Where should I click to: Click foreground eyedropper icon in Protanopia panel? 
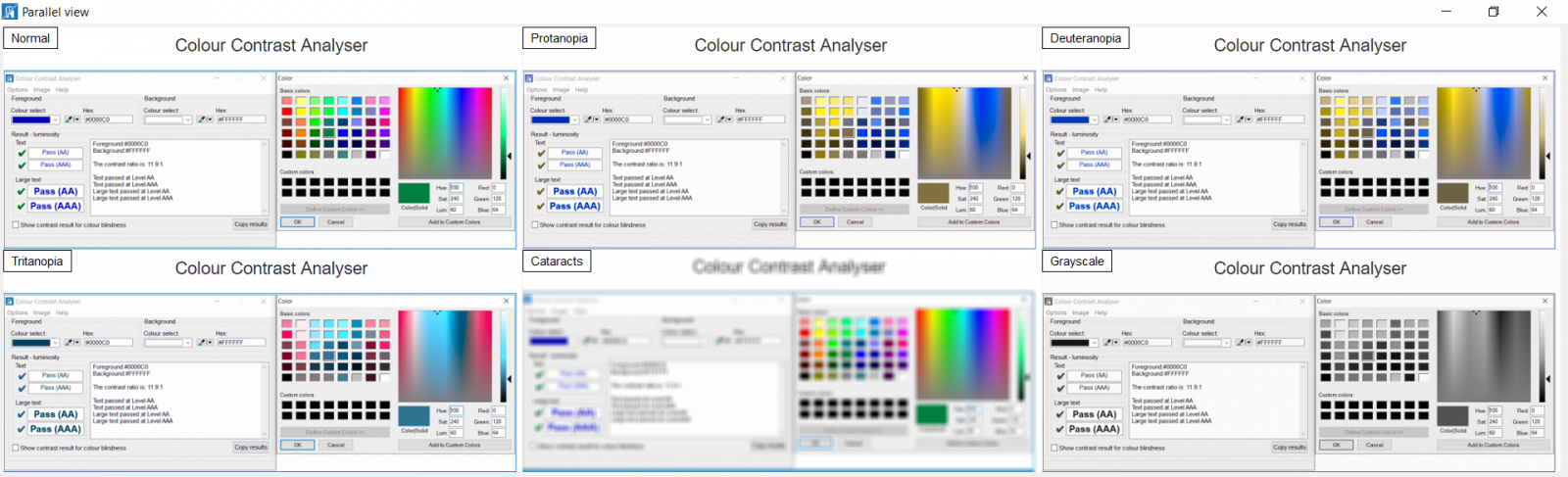coord(588,119)
